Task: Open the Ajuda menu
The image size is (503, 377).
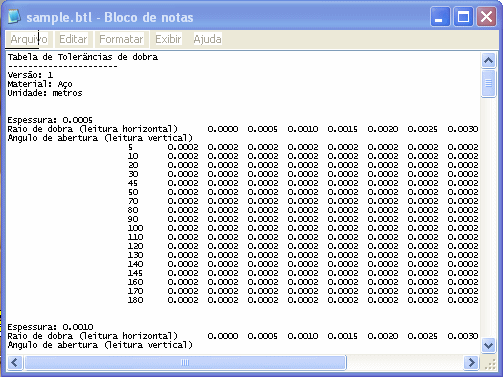Action: [207, 39]
